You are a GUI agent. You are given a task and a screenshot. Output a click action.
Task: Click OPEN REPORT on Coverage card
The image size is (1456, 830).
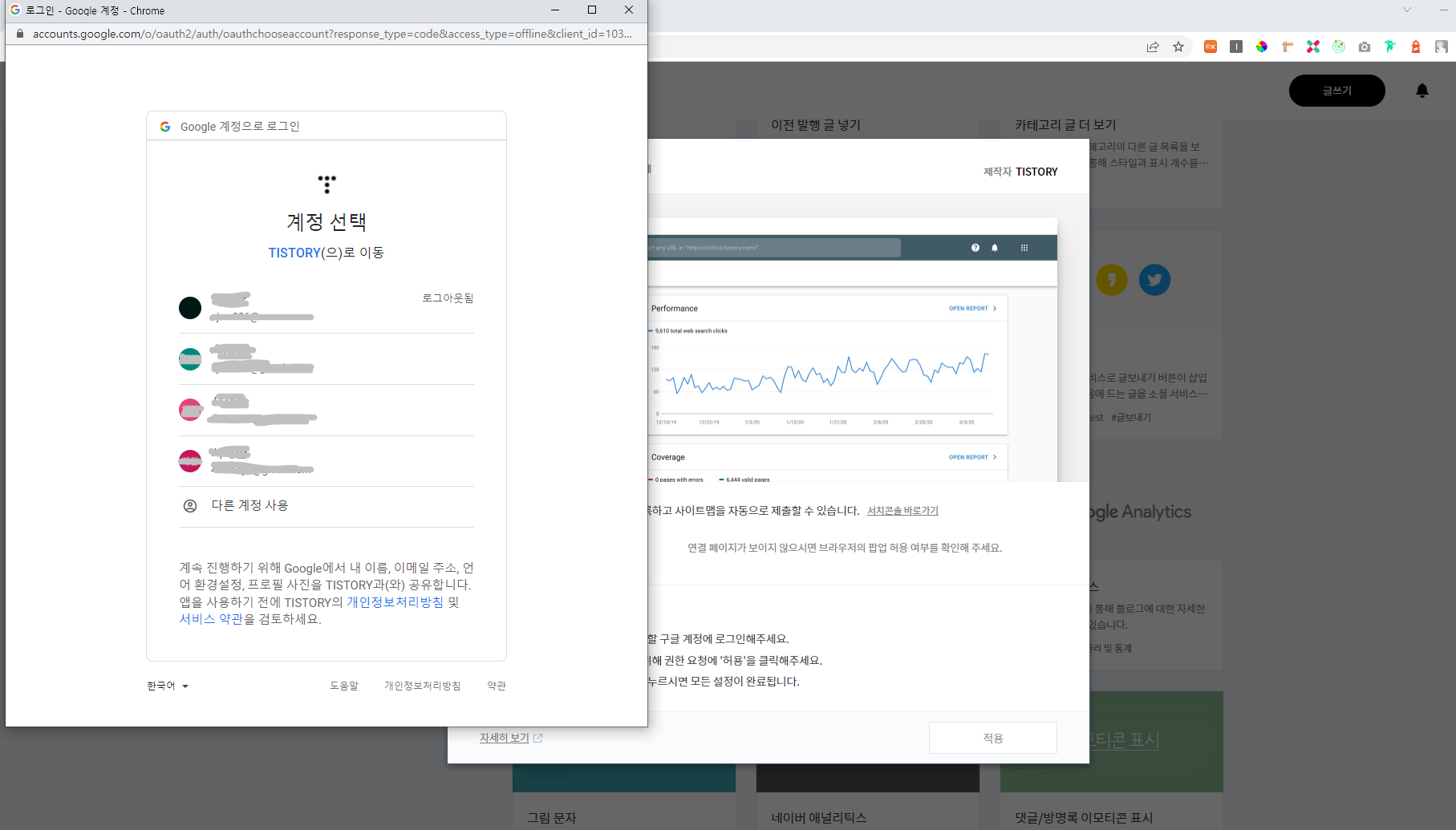[972, 458]
